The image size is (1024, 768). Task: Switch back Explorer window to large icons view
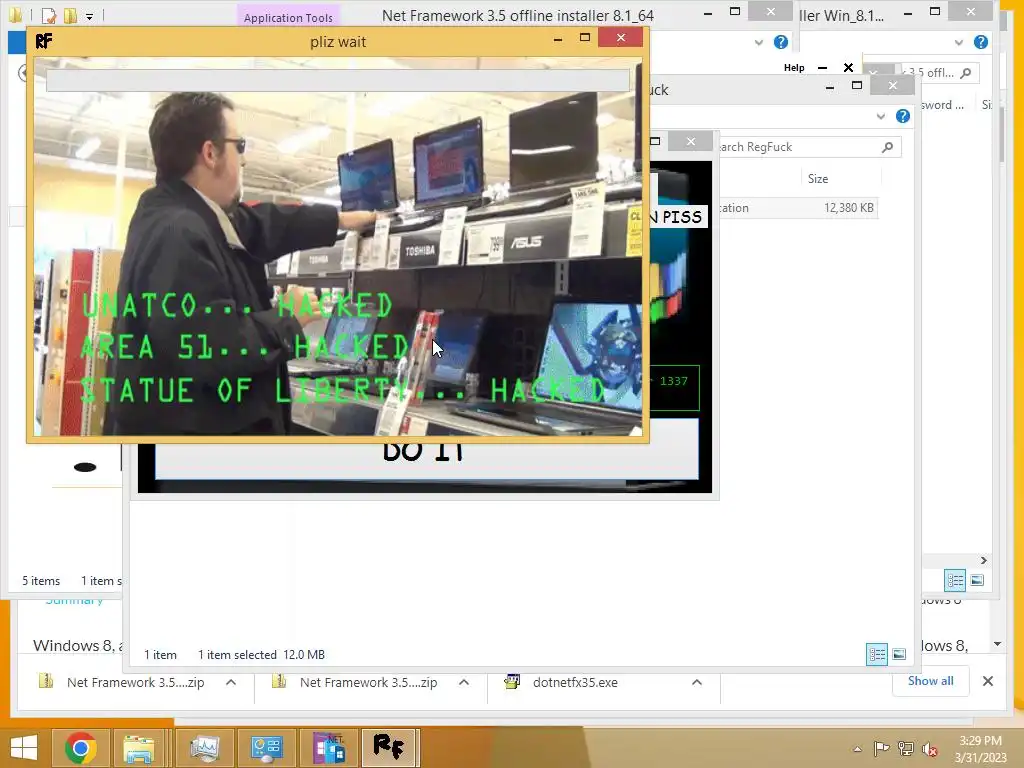[977, 580]
